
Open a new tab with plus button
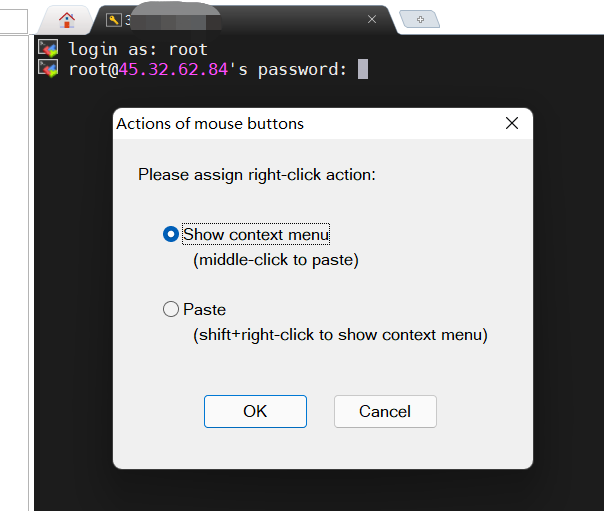420,19
